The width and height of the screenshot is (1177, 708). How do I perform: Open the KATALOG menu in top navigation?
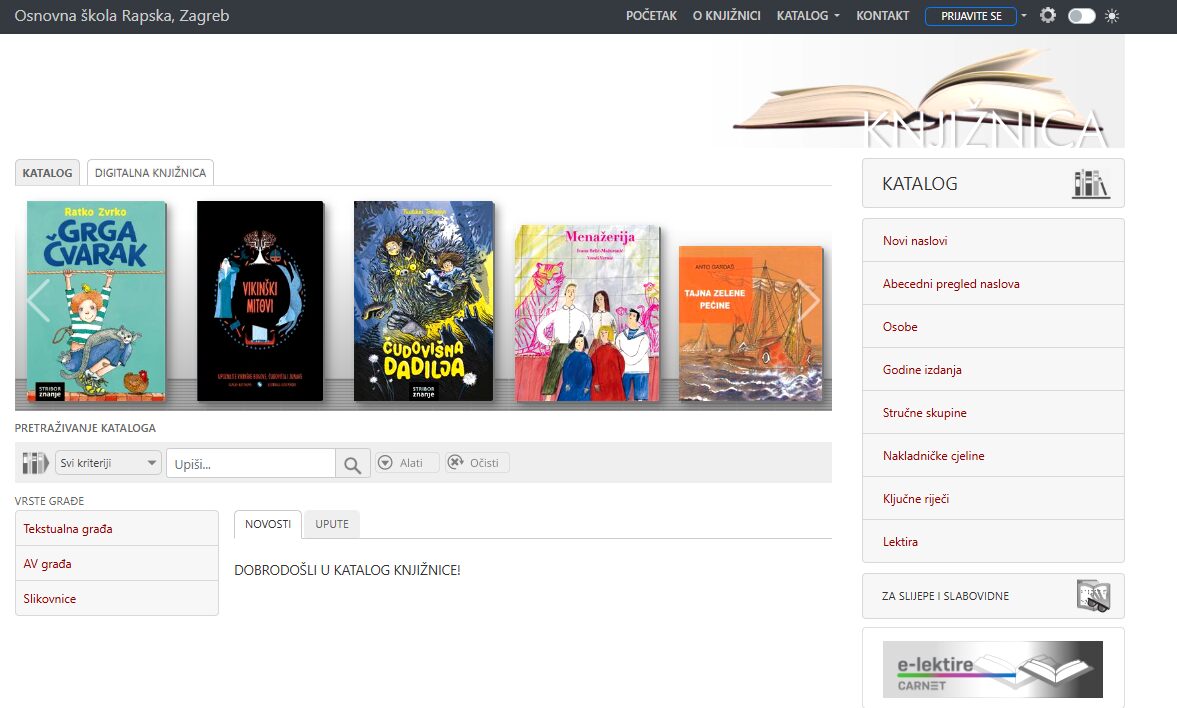808,16
